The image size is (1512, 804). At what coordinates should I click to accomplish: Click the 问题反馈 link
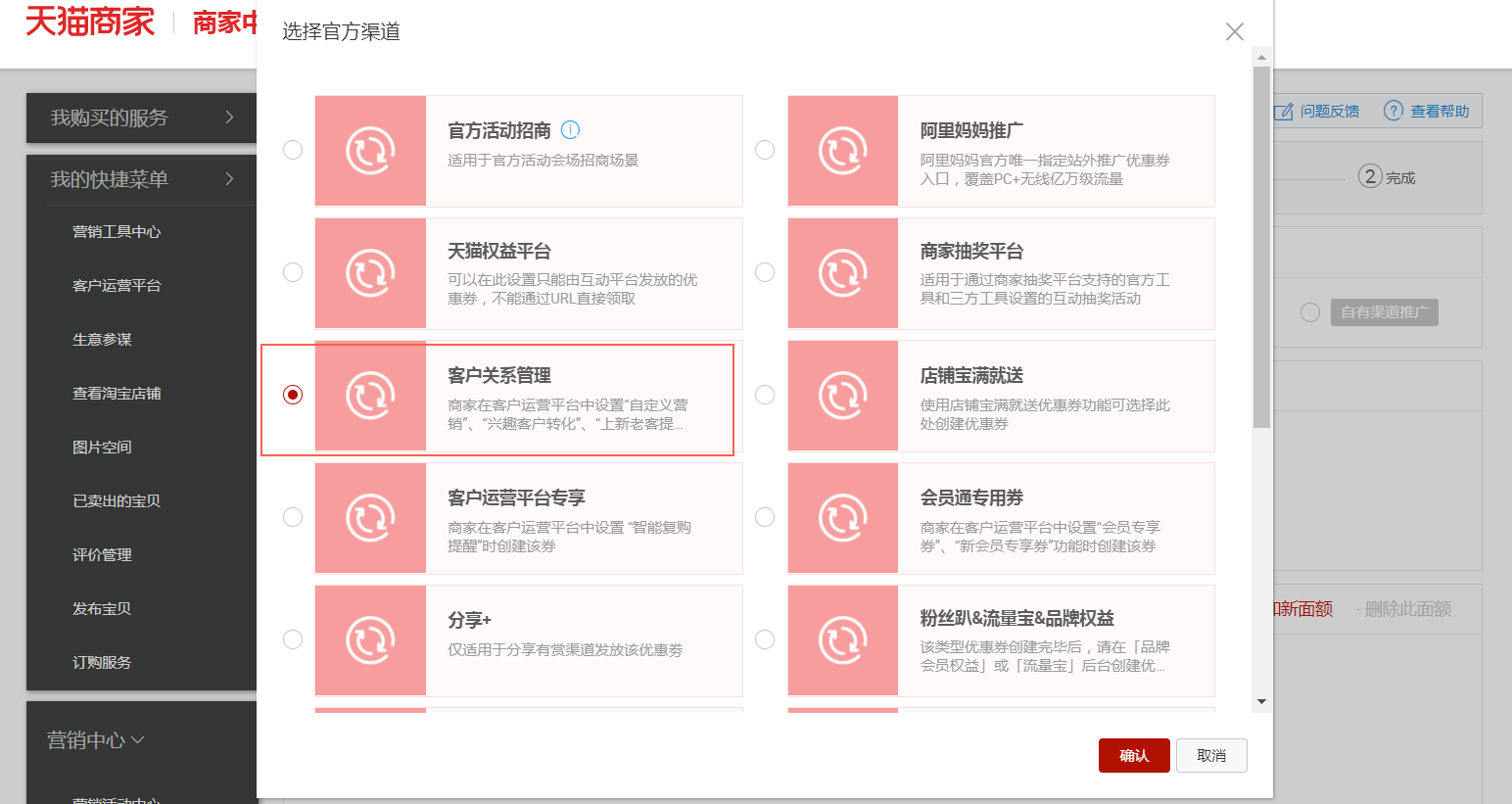1330,112
